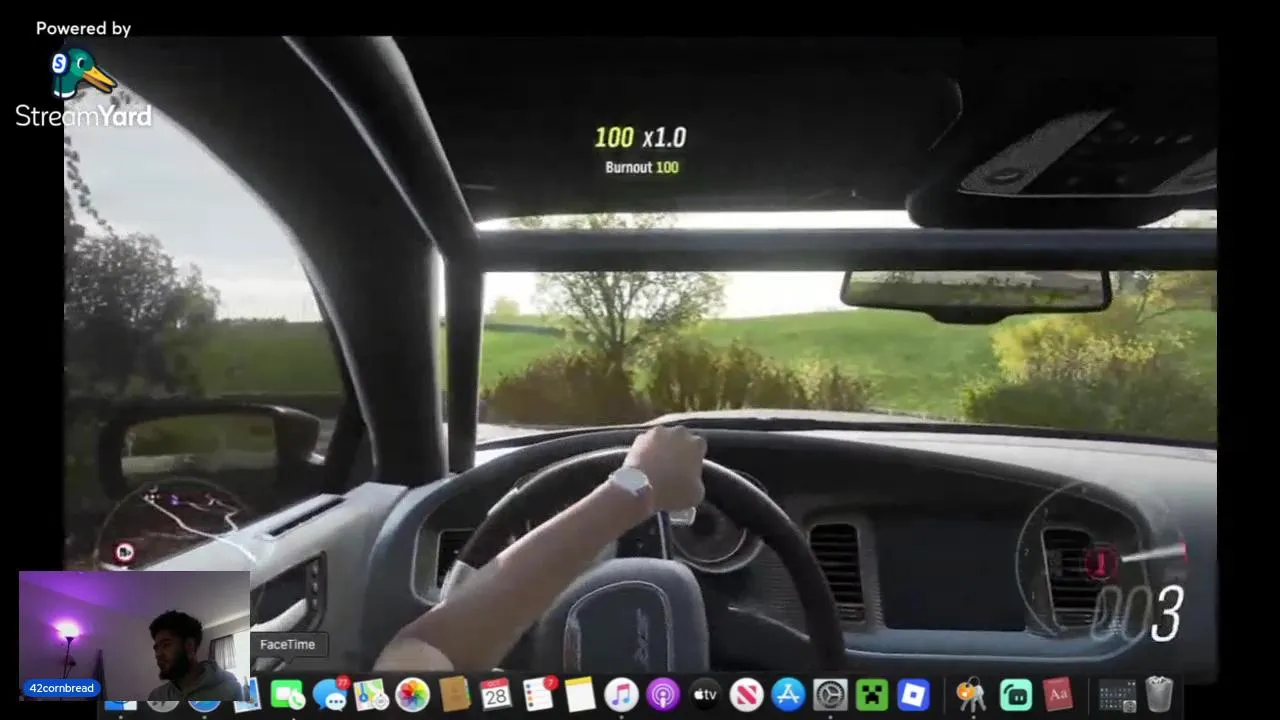Viewport: 1280px width, 720px height.
Task: Open the Trash in the dock
Action: (1159, 694)
